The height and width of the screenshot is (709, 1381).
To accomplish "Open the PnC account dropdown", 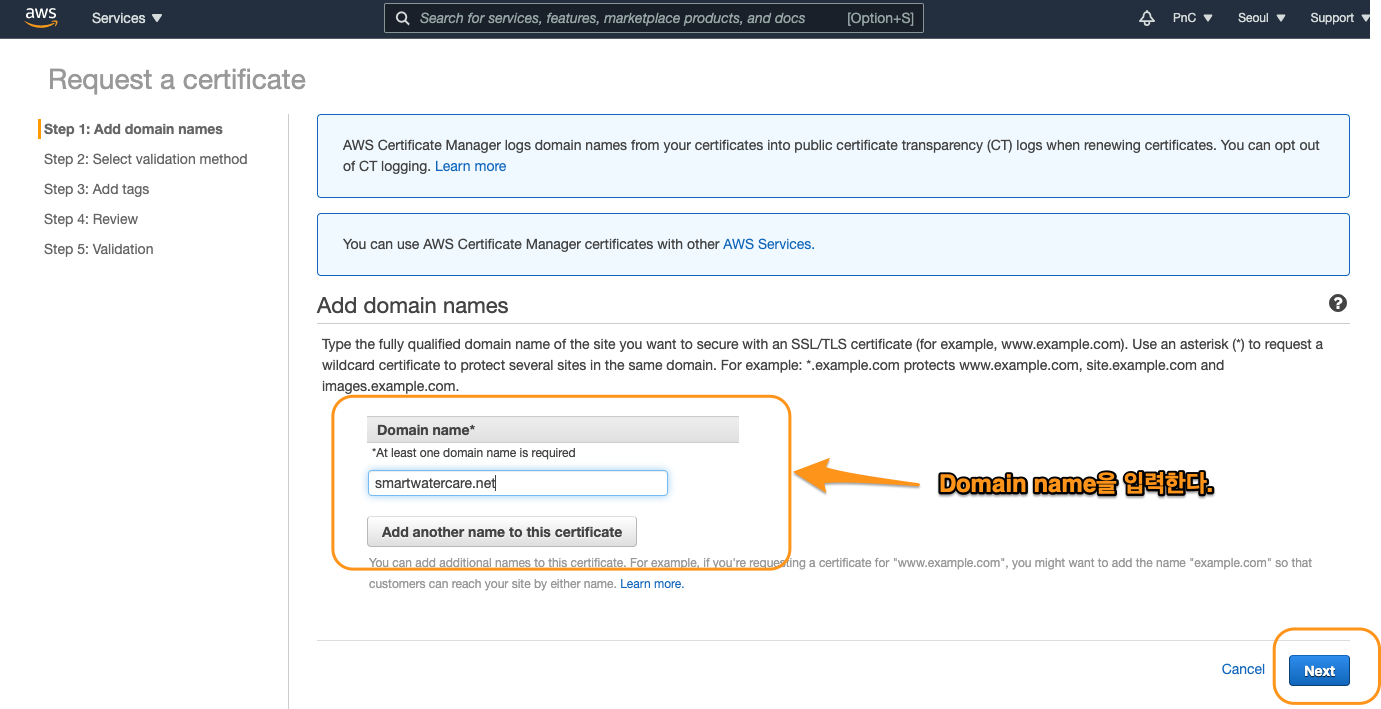I will pos(1192,17).
